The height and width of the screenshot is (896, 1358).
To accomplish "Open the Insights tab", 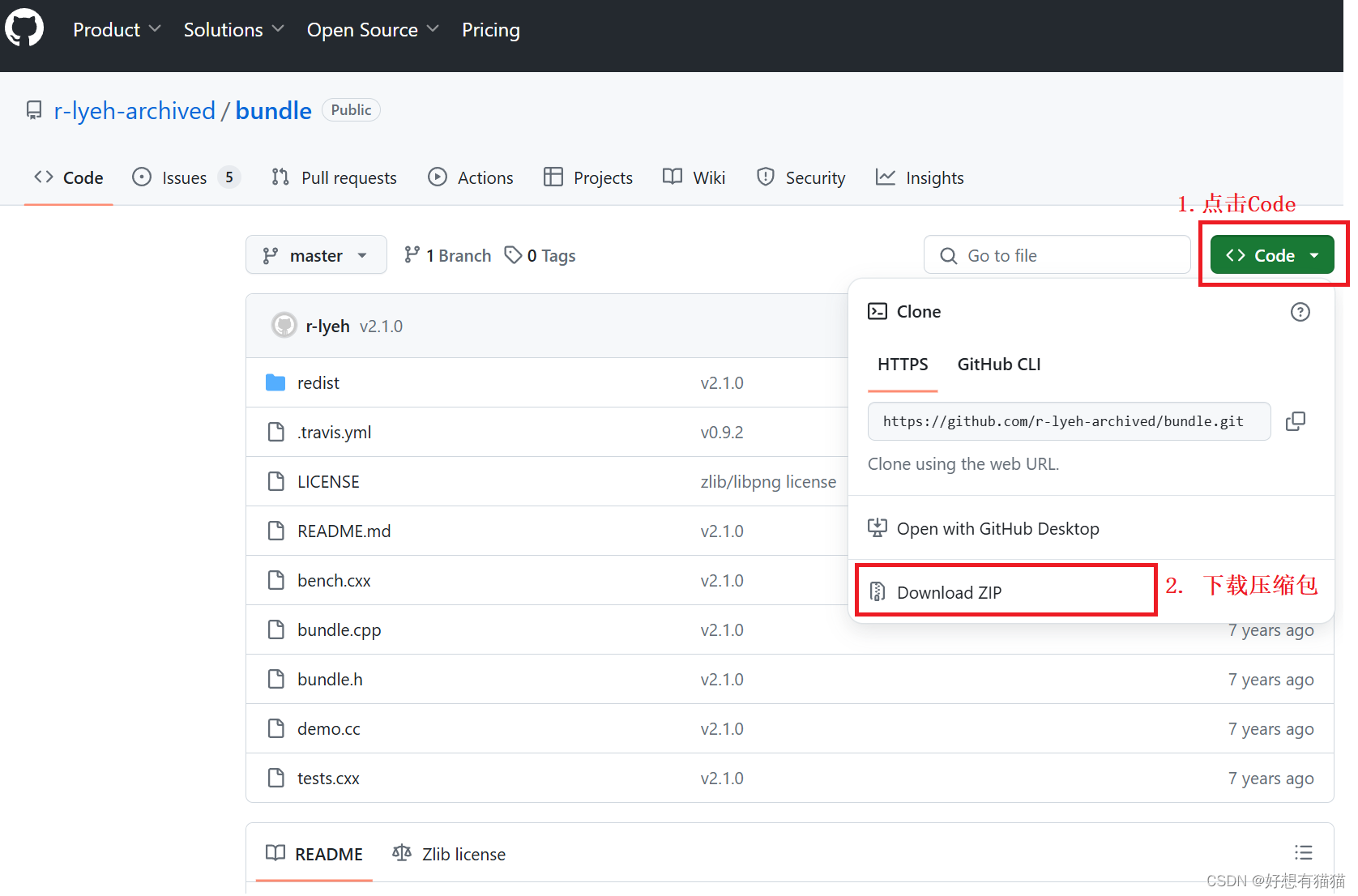I will pyautogui.click(x=920, y=177).
